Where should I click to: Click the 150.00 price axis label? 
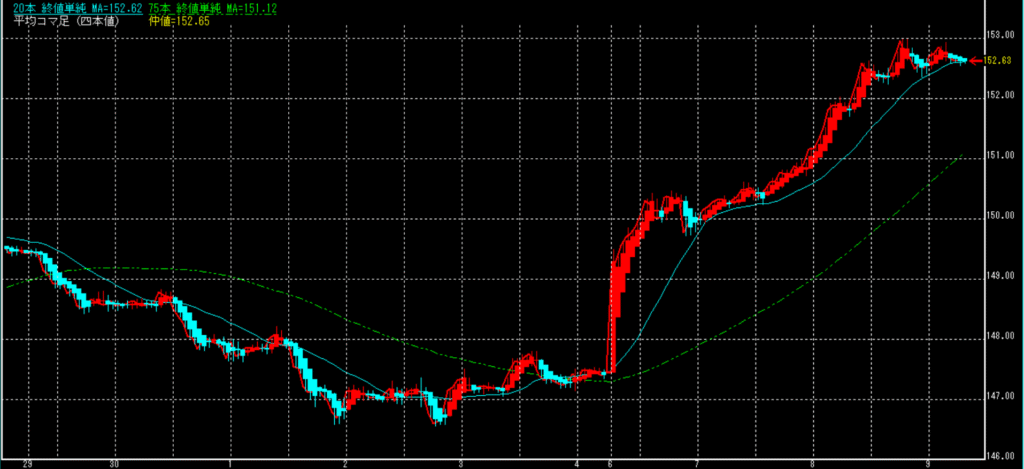[x=997, y=217]
